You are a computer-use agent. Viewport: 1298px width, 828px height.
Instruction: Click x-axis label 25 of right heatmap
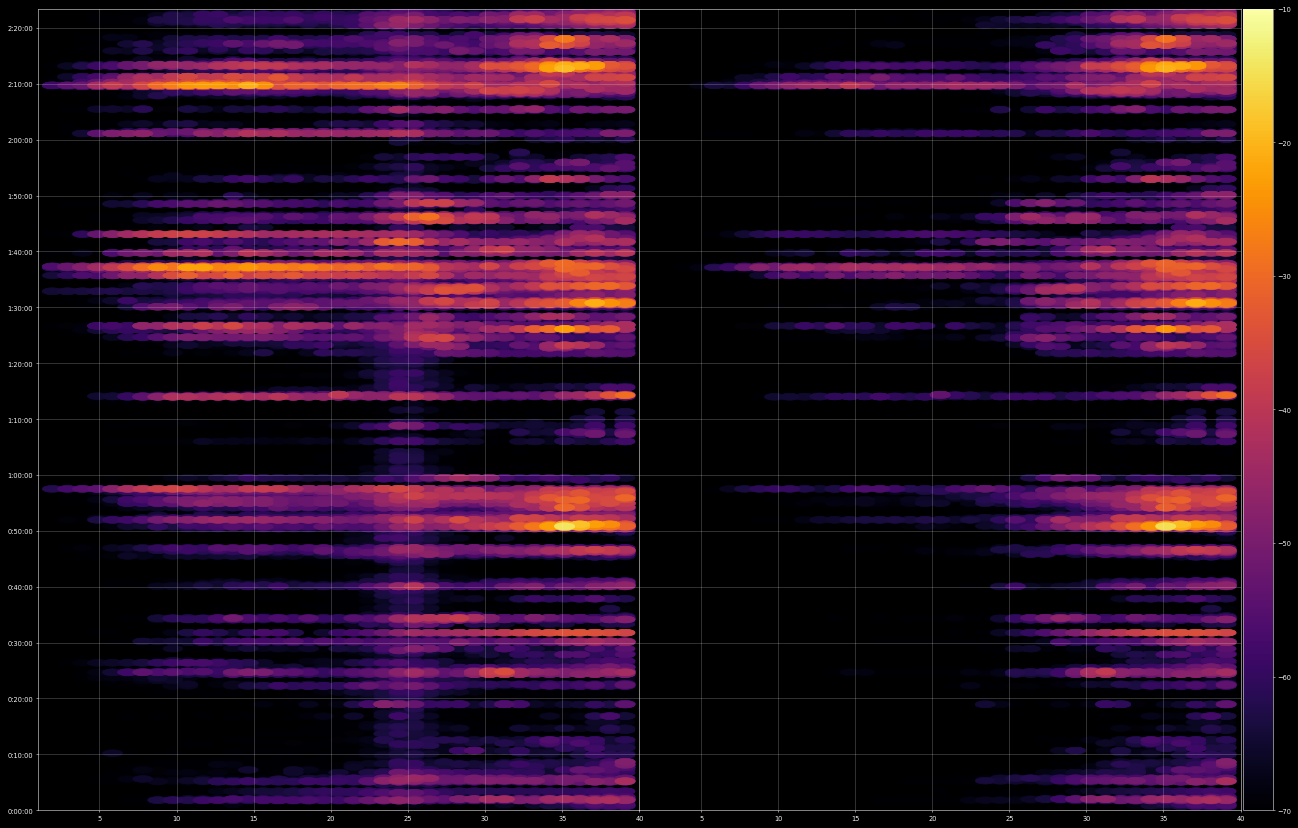pyautogui.click(x=1010, y=819)
